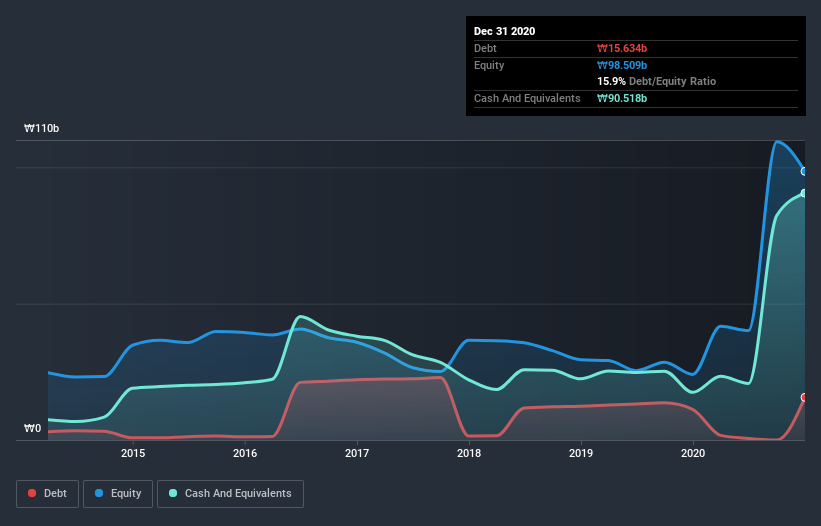
Task: Click the ₩90.518b cash value
Action: [x=622, y=98]
